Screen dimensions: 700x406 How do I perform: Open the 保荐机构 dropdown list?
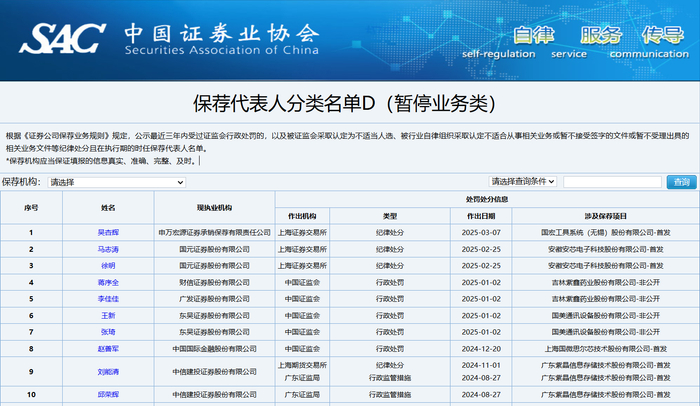[x=116, y=182]
